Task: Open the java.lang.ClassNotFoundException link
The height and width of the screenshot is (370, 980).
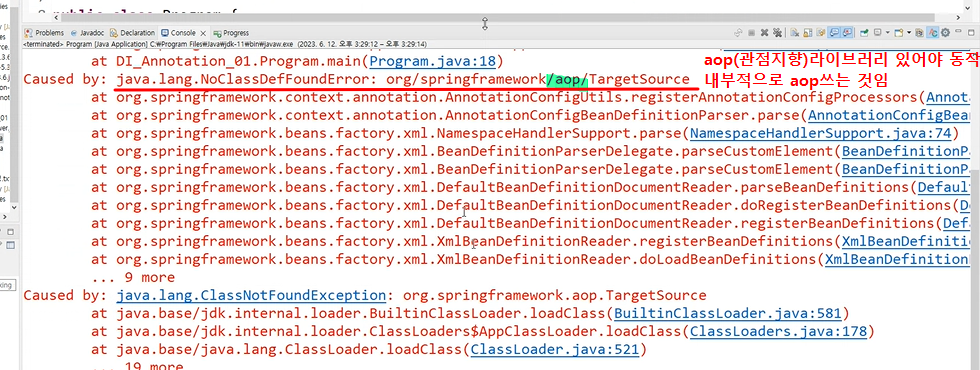Action: click(251, 295)
